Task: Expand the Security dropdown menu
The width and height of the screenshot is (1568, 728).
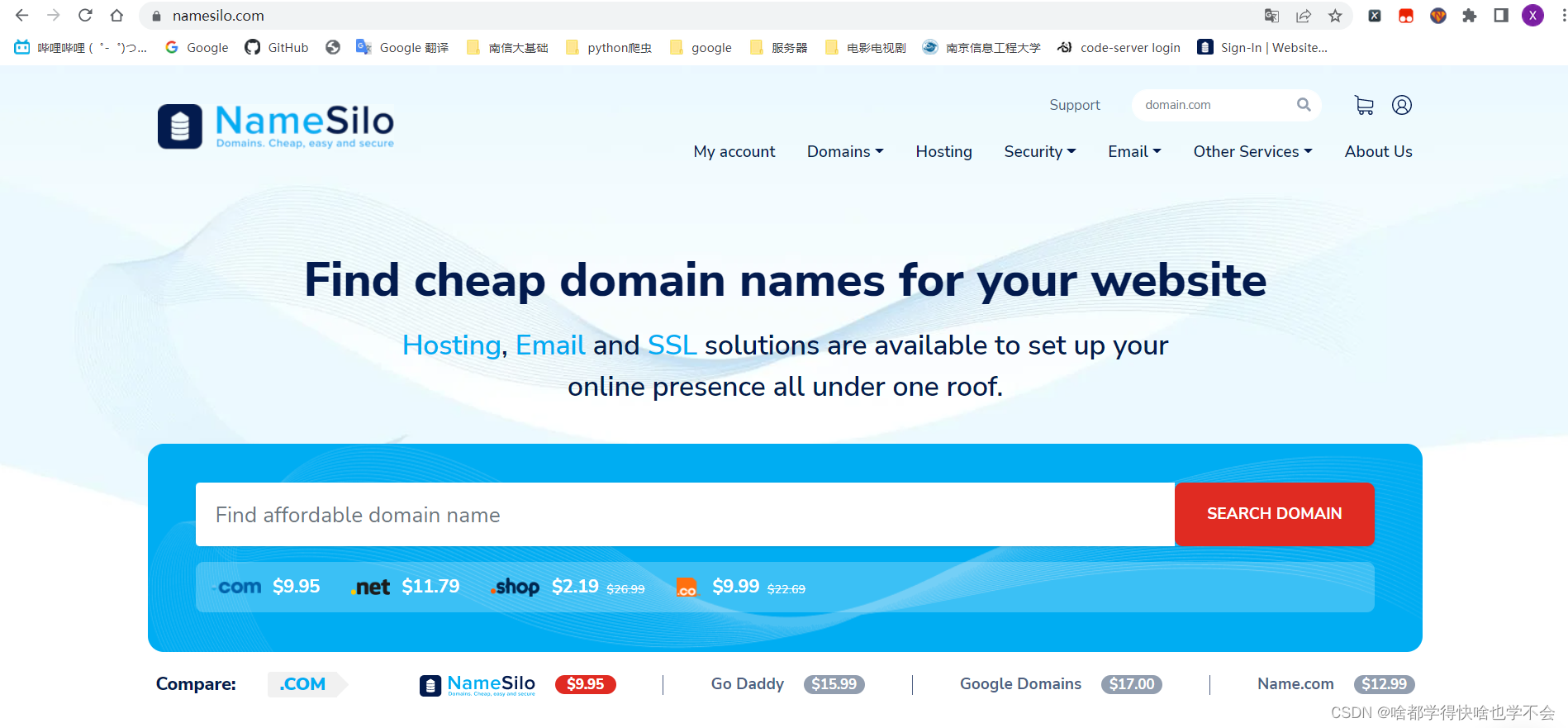Action: 1040,151
